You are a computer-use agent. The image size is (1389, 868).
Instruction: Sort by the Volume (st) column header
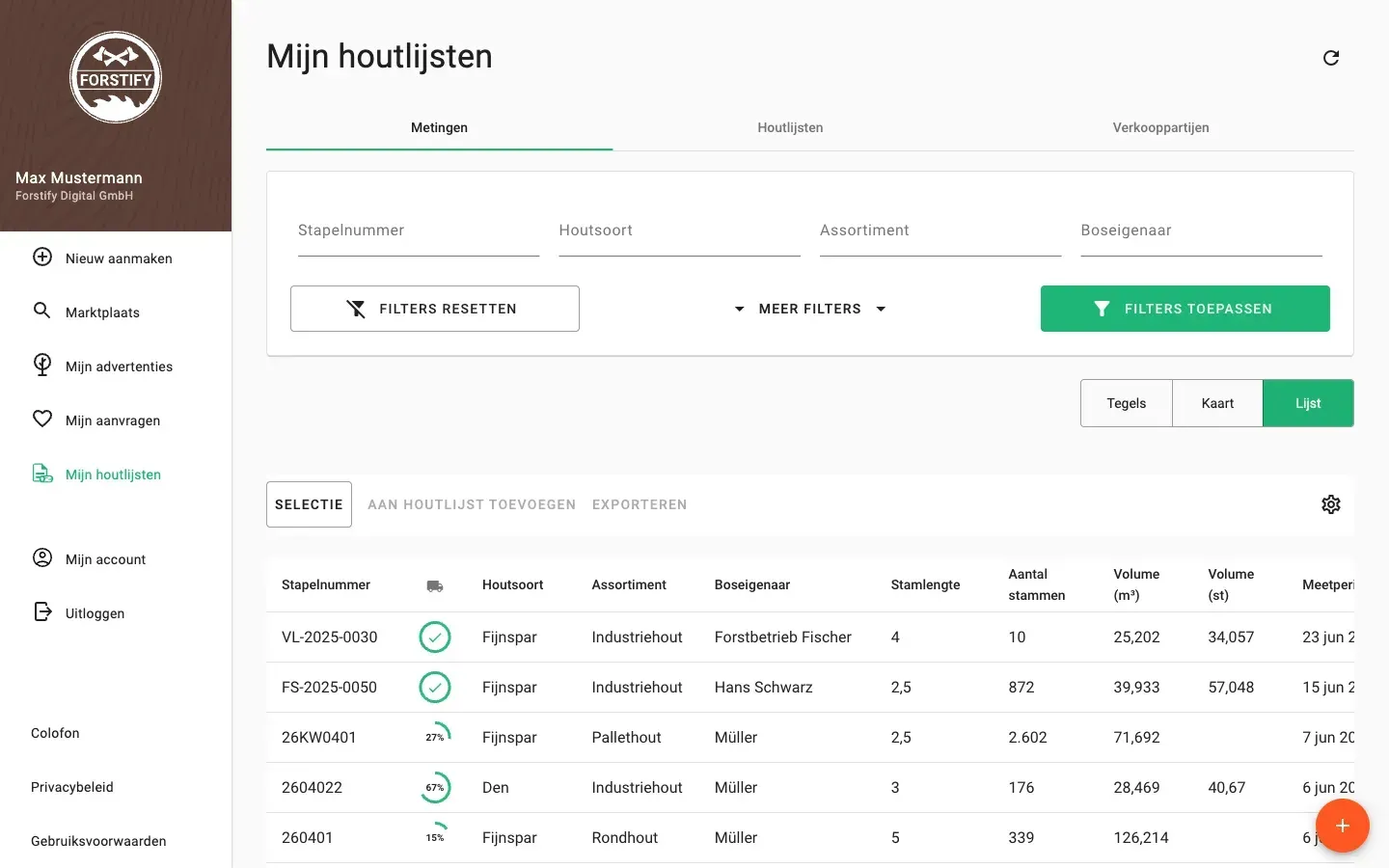click(1231, 584)
